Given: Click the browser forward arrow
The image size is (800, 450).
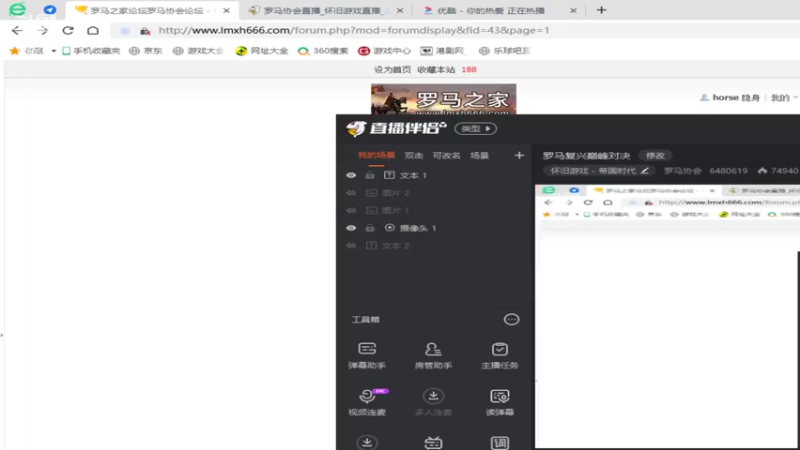Looking at the screenshot, I should tap(43, 31).
